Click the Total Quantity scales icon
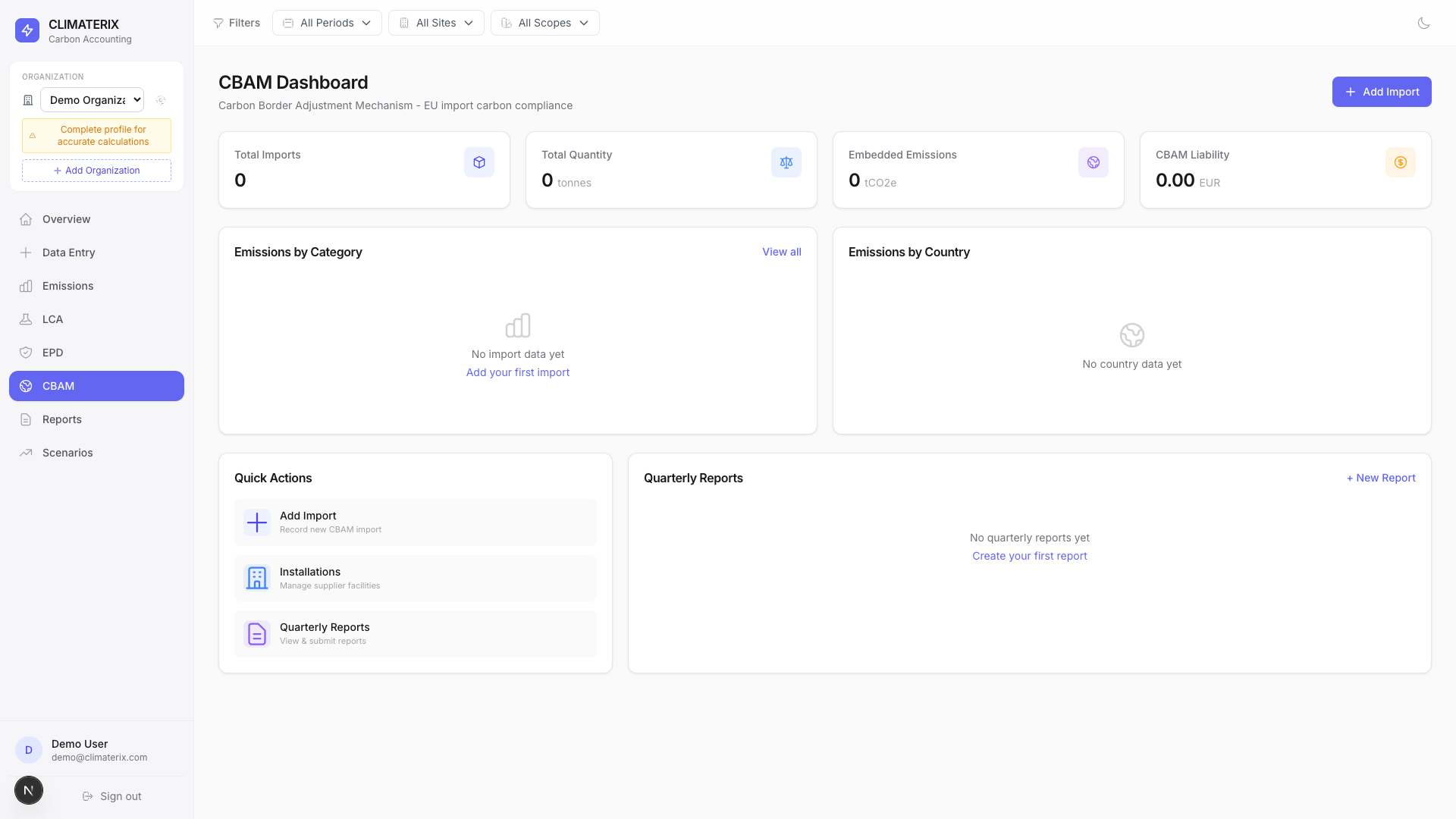Viewport: 1456px width, 819px height. click(x=786, y=162)
